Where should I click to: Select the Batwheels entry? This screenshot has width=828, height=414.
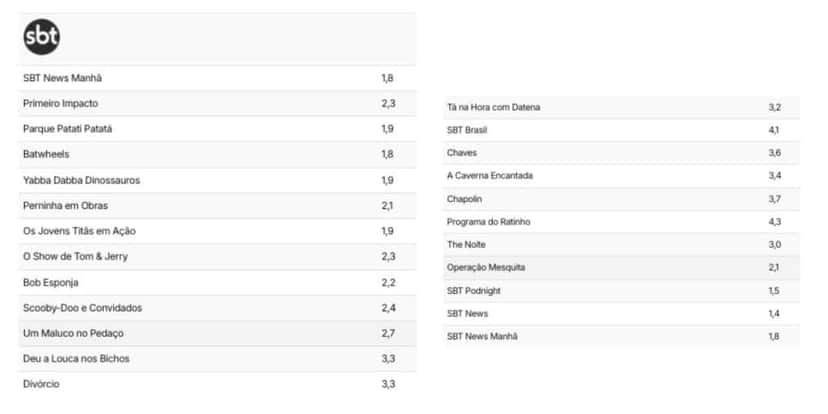tap(217, 154)
